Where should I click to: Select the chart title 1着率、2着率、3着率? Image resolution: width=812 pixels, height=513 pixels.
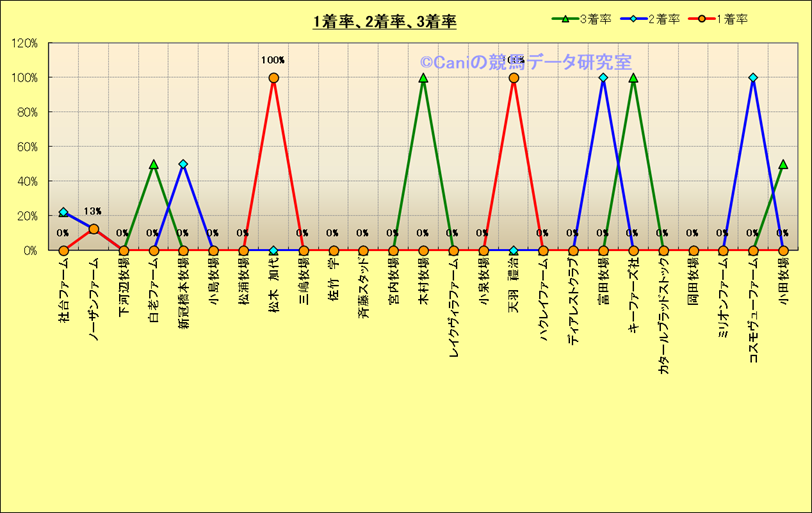tap(384, 21)
